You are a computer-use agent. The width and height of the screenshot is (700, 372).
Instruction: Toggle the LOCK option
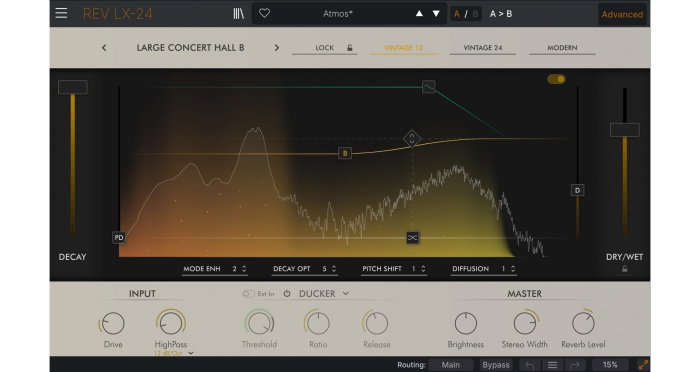coord(325,48)
